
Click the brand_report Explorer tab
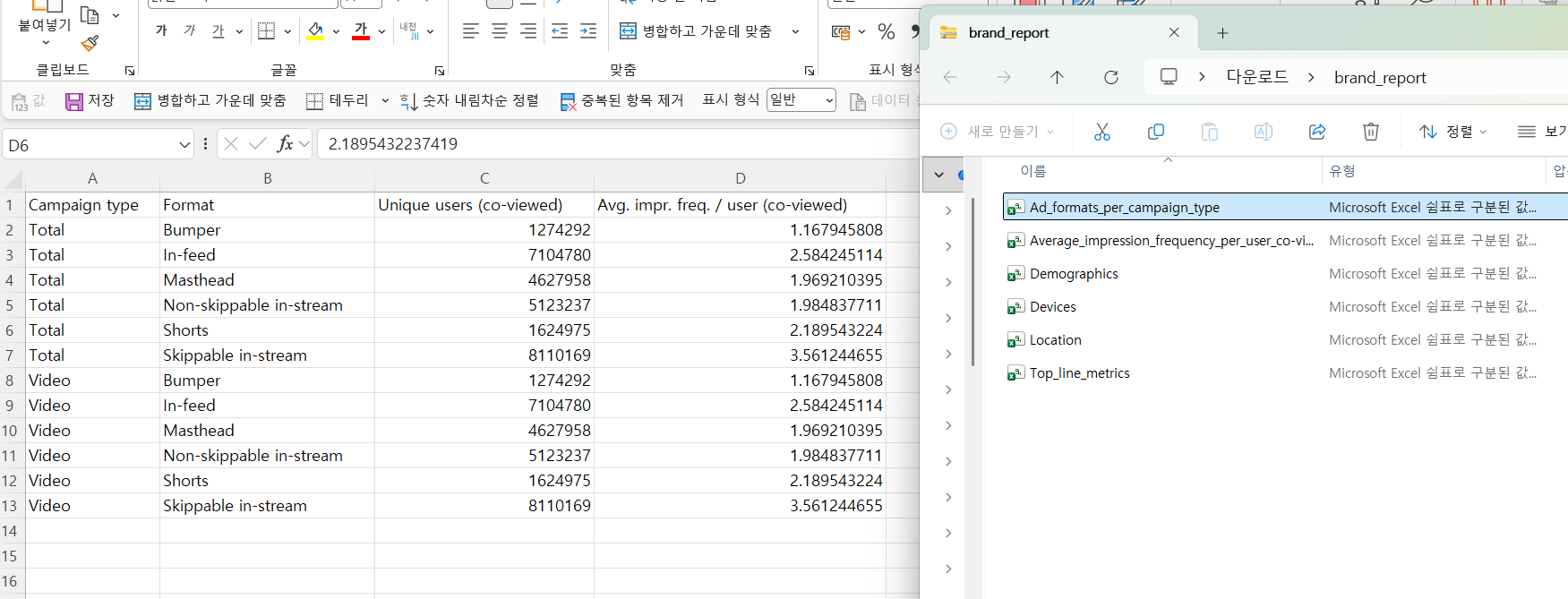[x=1062, y=32]
